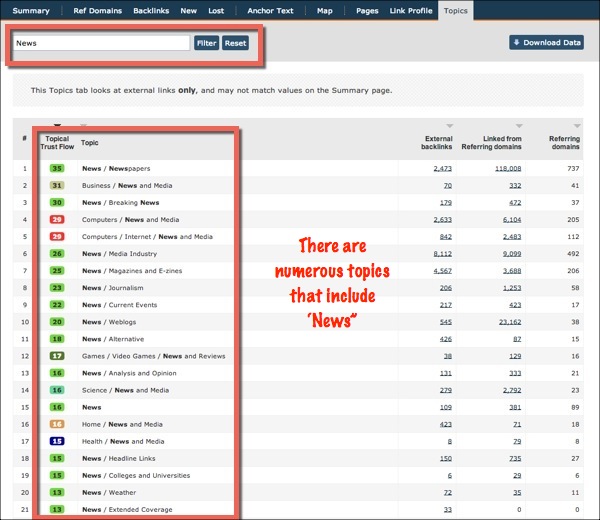
Task: Open linked-from count 2,792 for Science
Action: 512,390
